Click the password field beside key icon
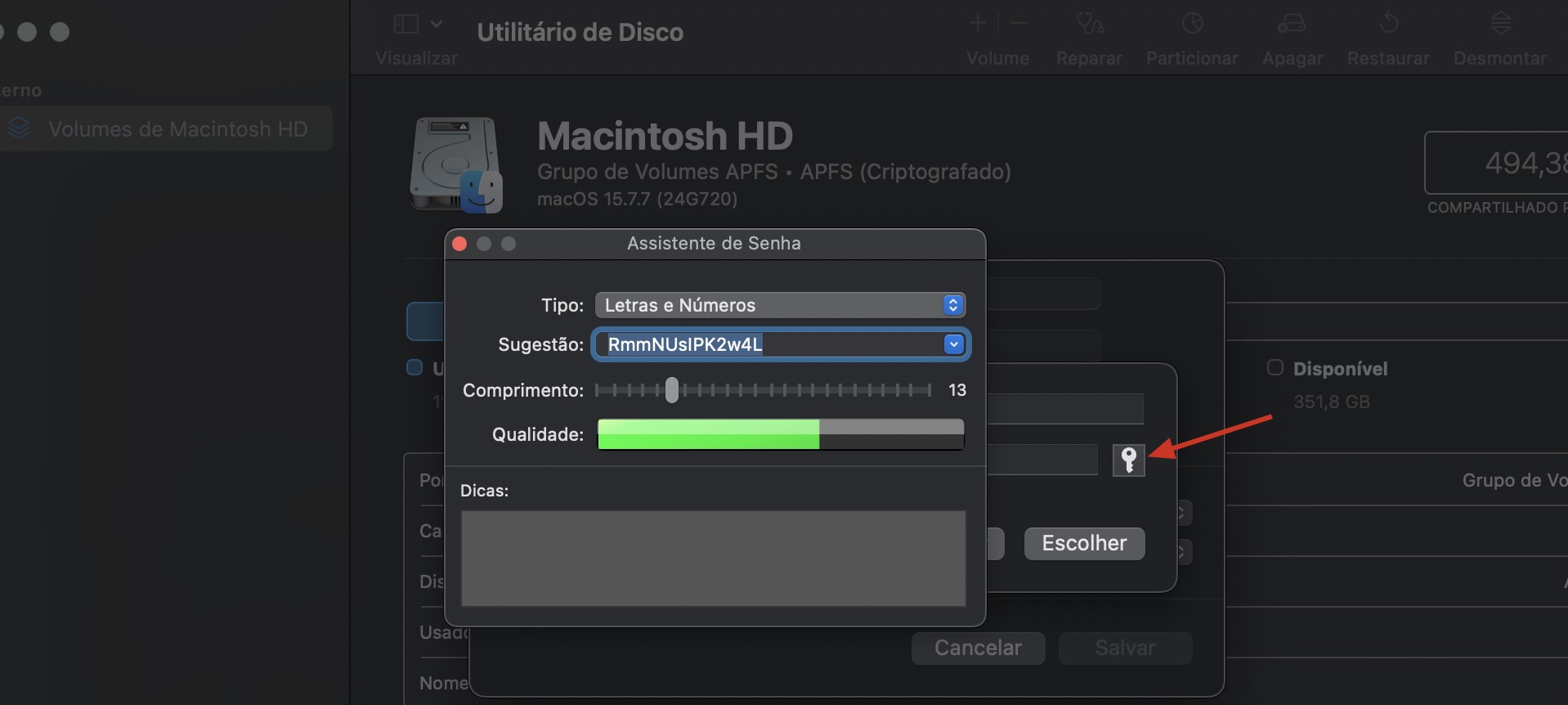1568x705 pixels. point(1042,460)
